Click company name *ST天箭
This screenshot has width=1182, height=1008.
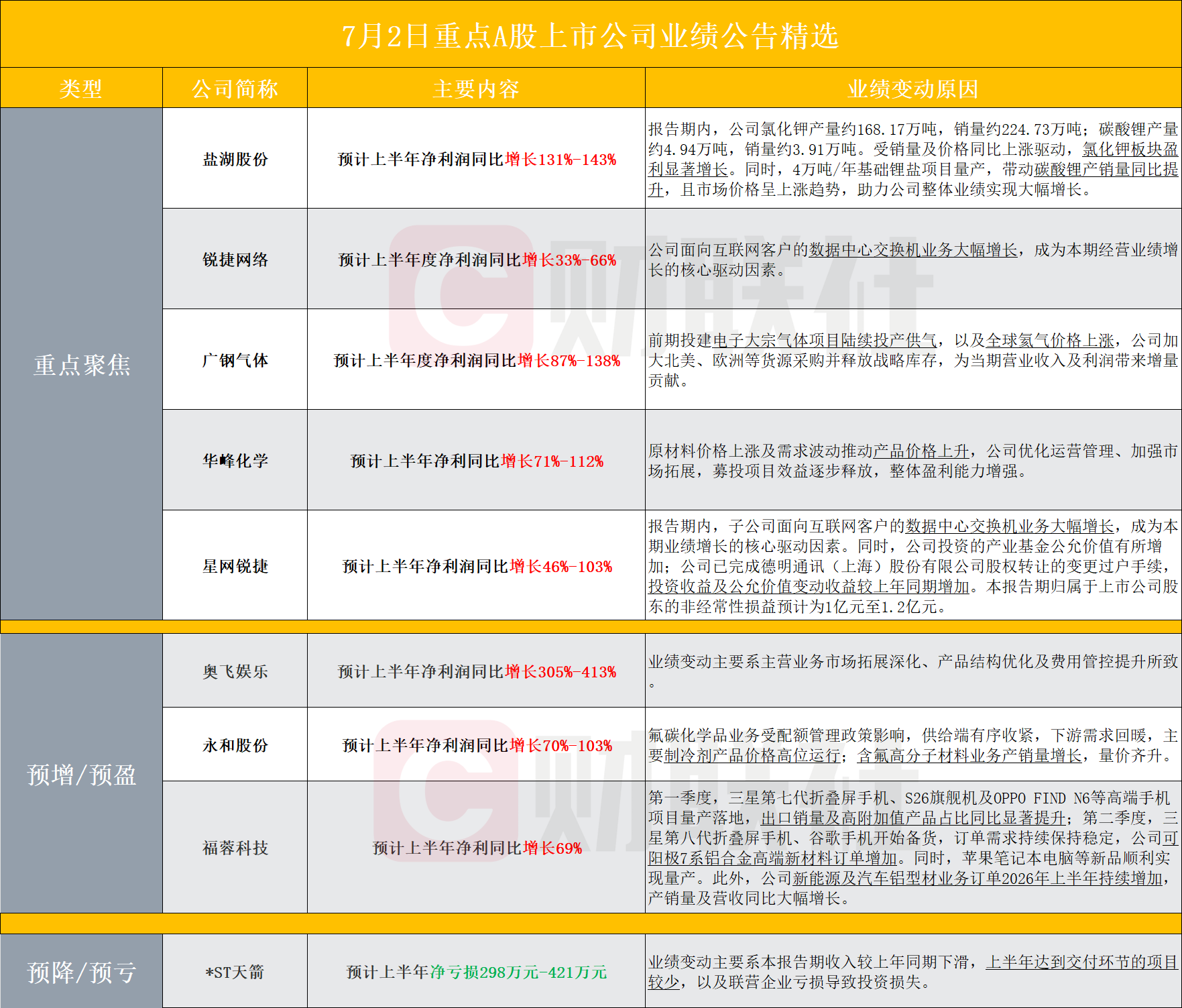click(x=235, y=972)
